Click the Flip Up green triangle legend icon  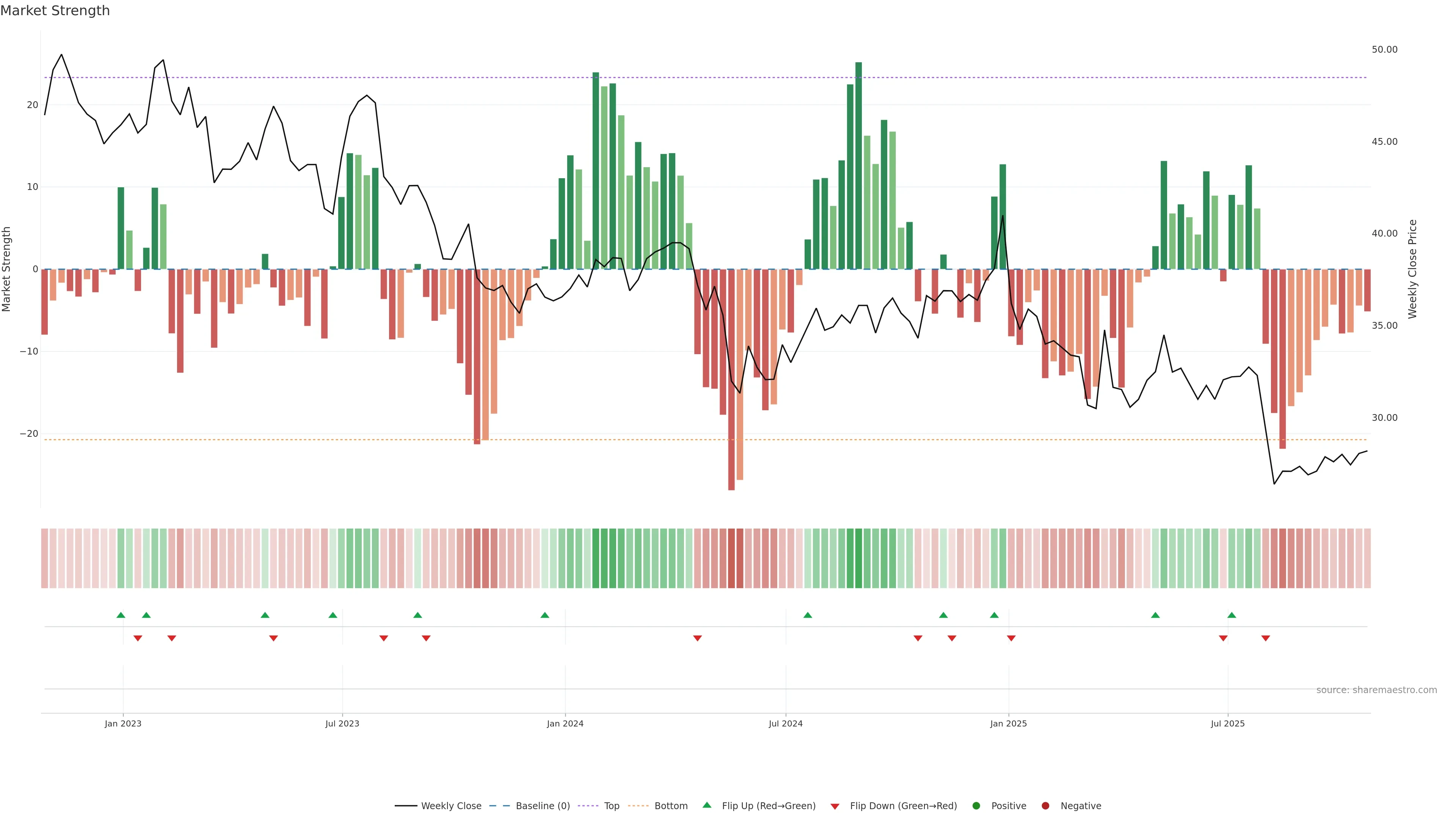[706, 805]
